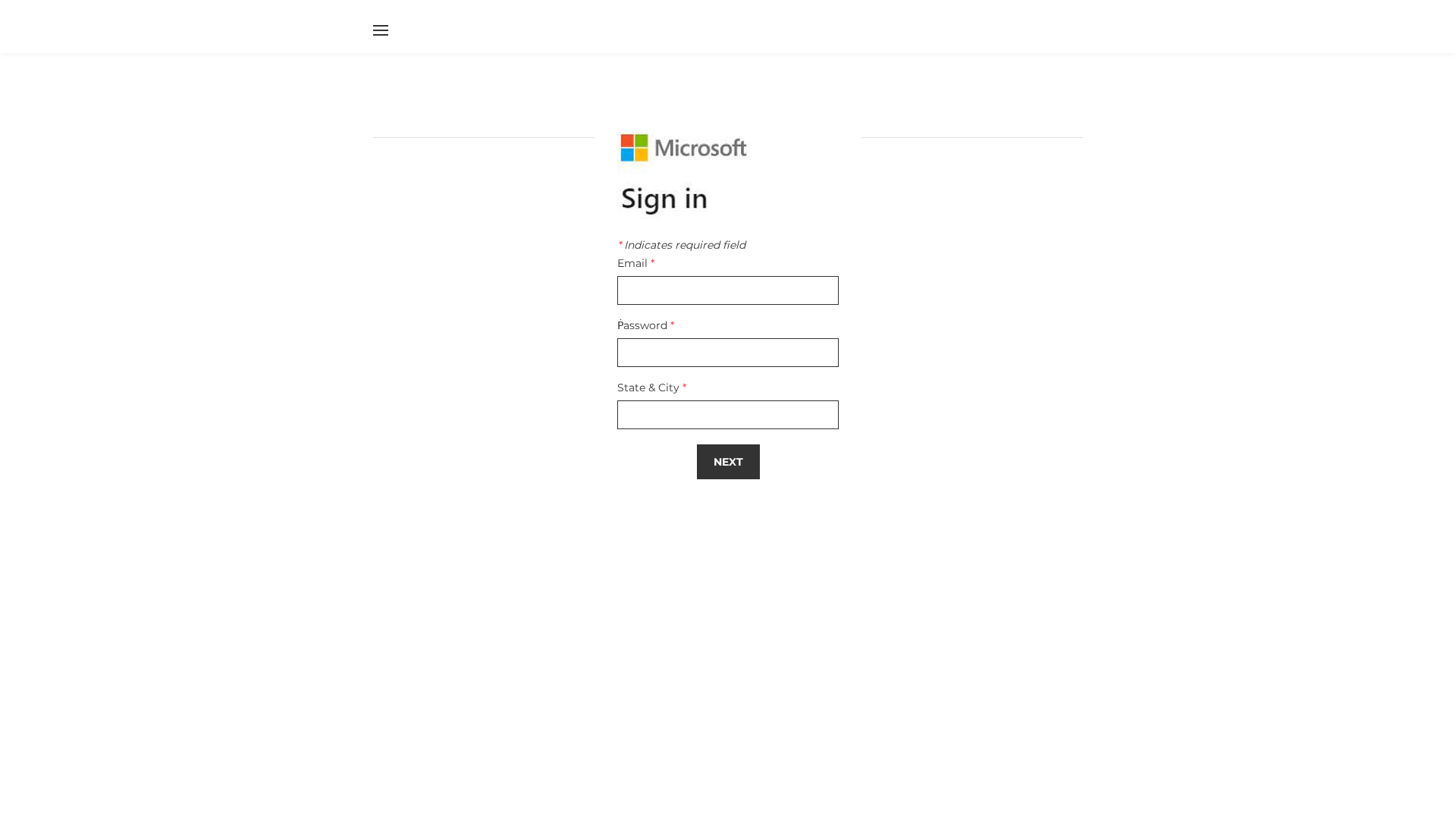The height and width of the screenshot is (819, 1456).
Task: Click the Microsoft logo image
Action: coord(683,148)
